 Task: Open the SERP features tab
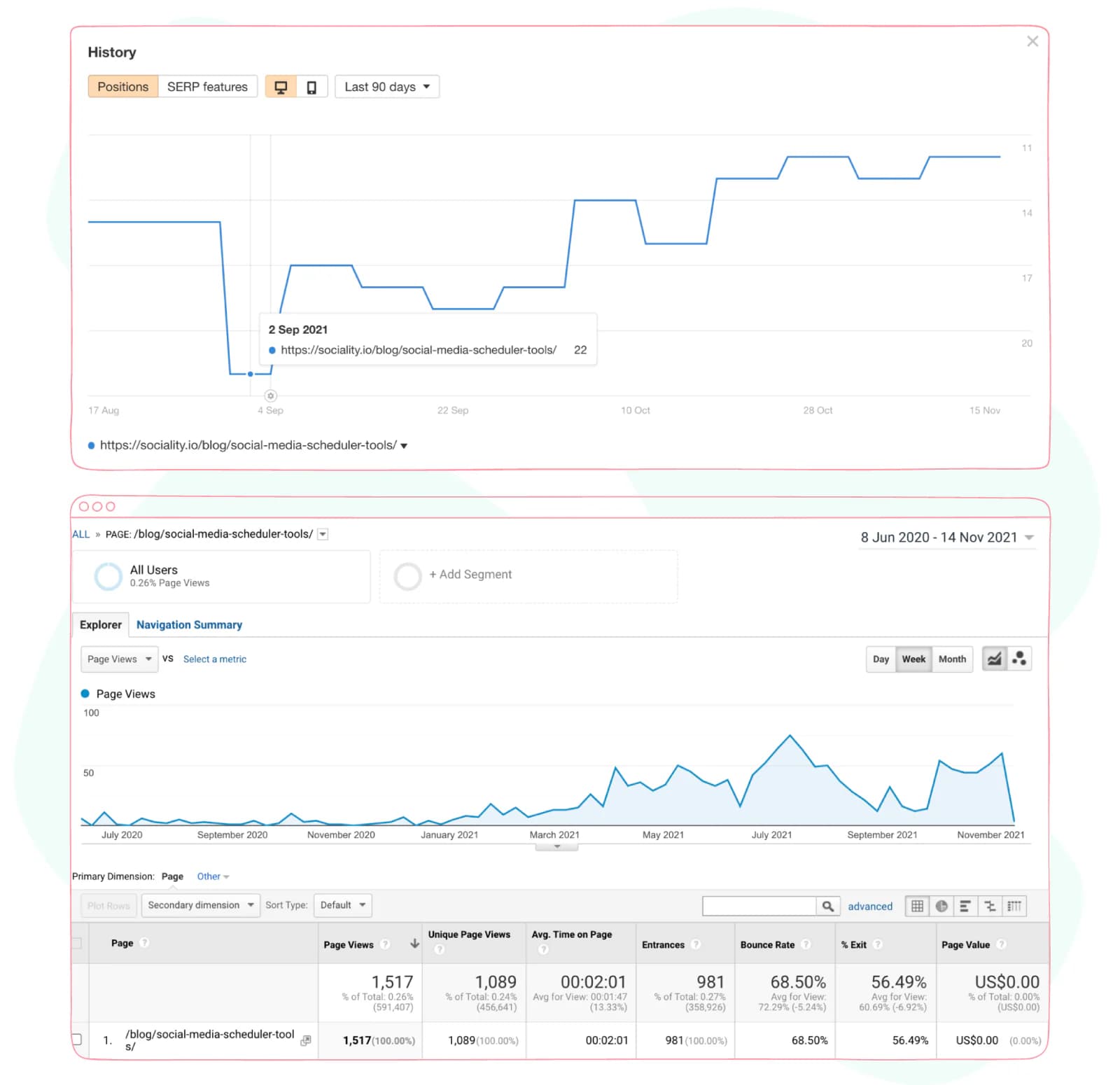point(207,87)
